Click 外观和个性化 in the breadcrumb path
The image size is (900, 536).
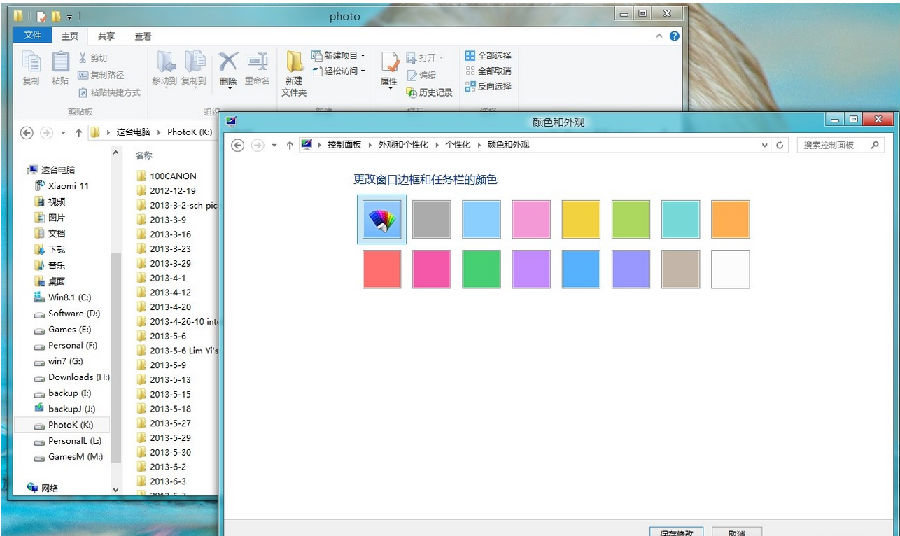click(x=403, y=145)
